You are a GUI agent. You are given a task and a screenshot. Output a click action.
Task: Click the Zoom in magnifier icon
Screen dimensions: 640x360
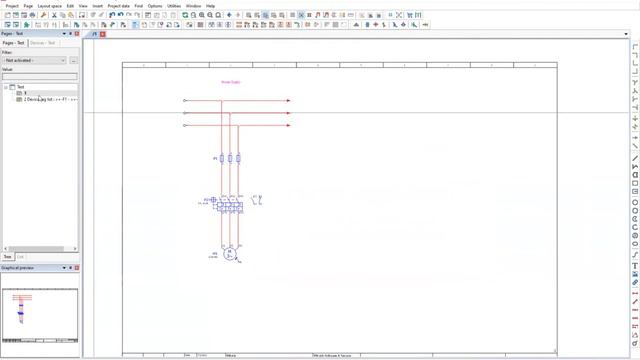coord(202,15)
